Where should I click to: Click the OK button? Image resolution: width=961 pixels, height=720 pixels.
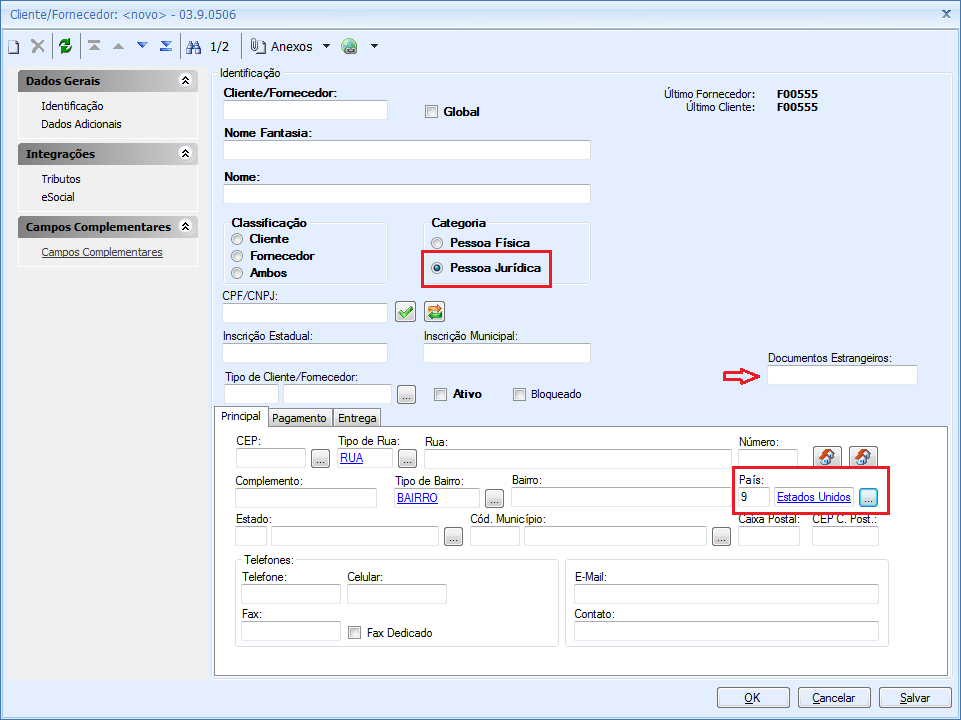coord(753,697)
